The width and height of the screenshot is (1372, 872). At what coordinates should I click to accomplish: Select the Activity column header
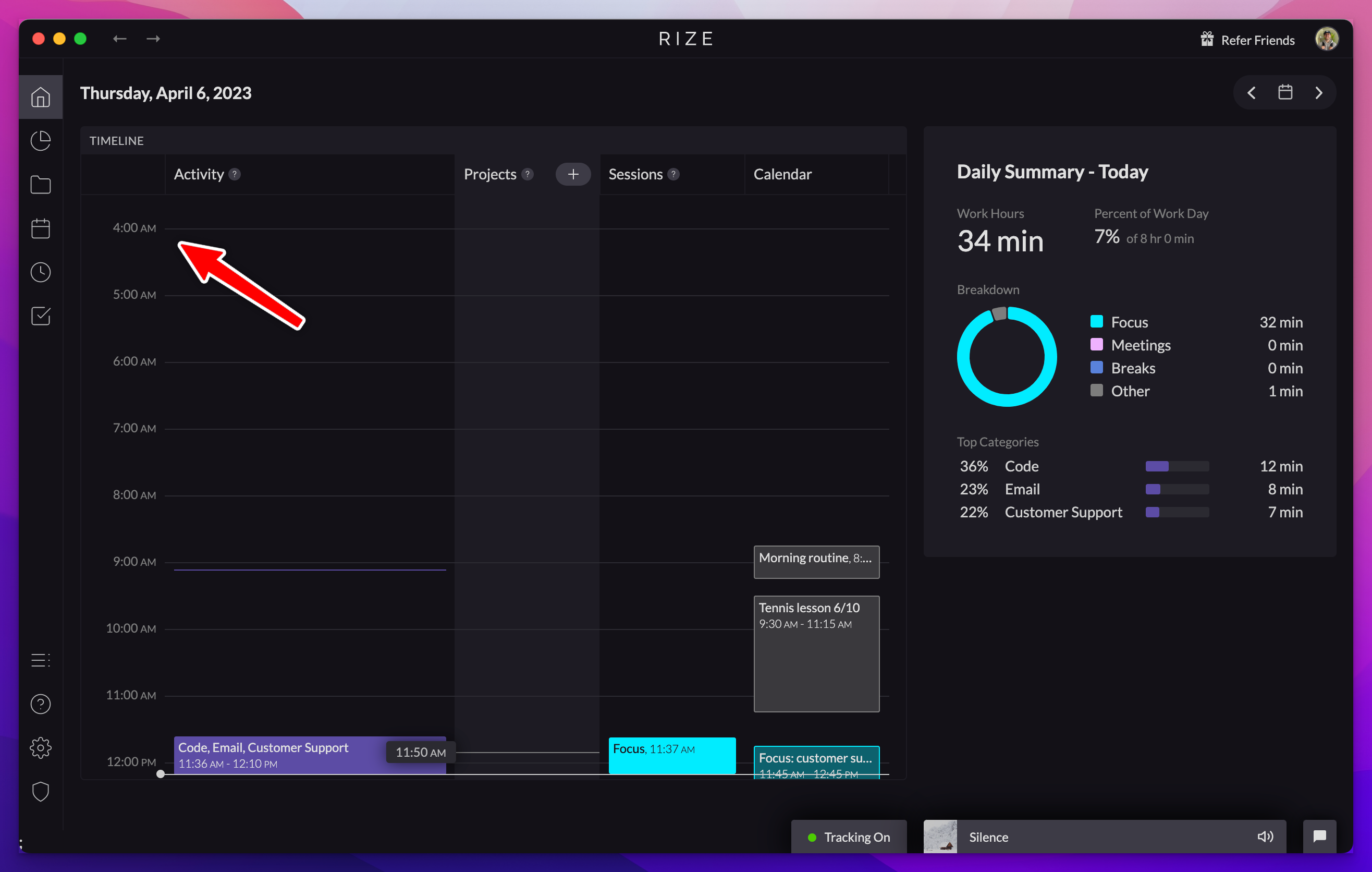pos(199,174)
